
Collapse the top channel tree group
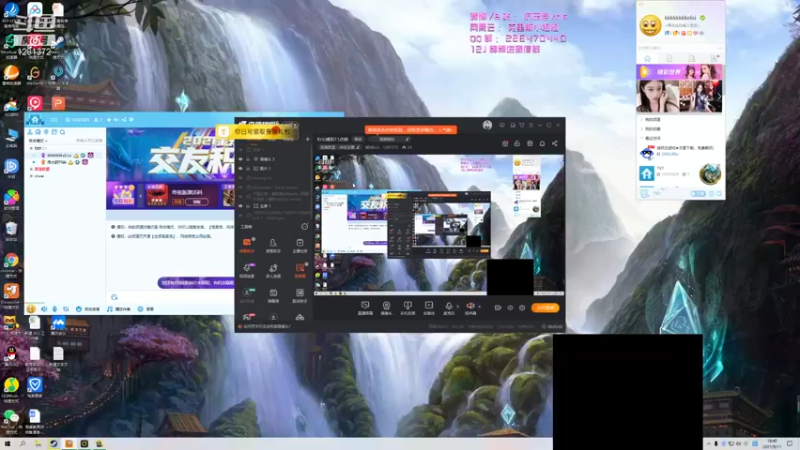click(x=32, y=148)
